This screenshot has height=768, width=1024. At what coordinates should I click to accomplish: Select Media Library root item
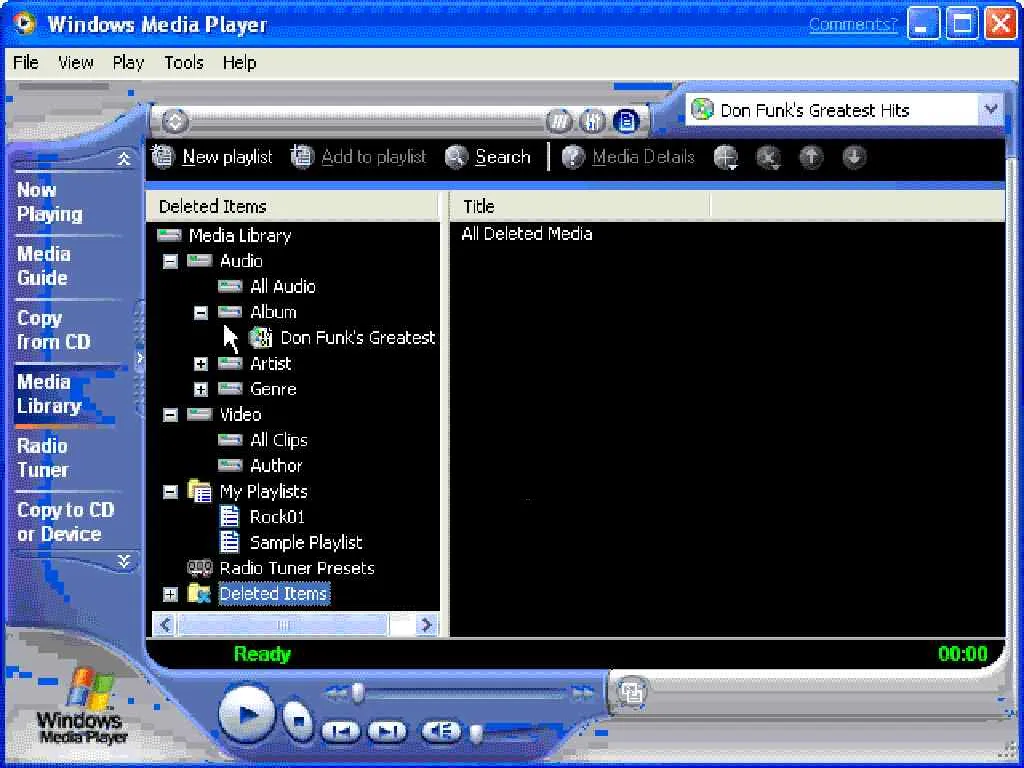tap(240, 235)
